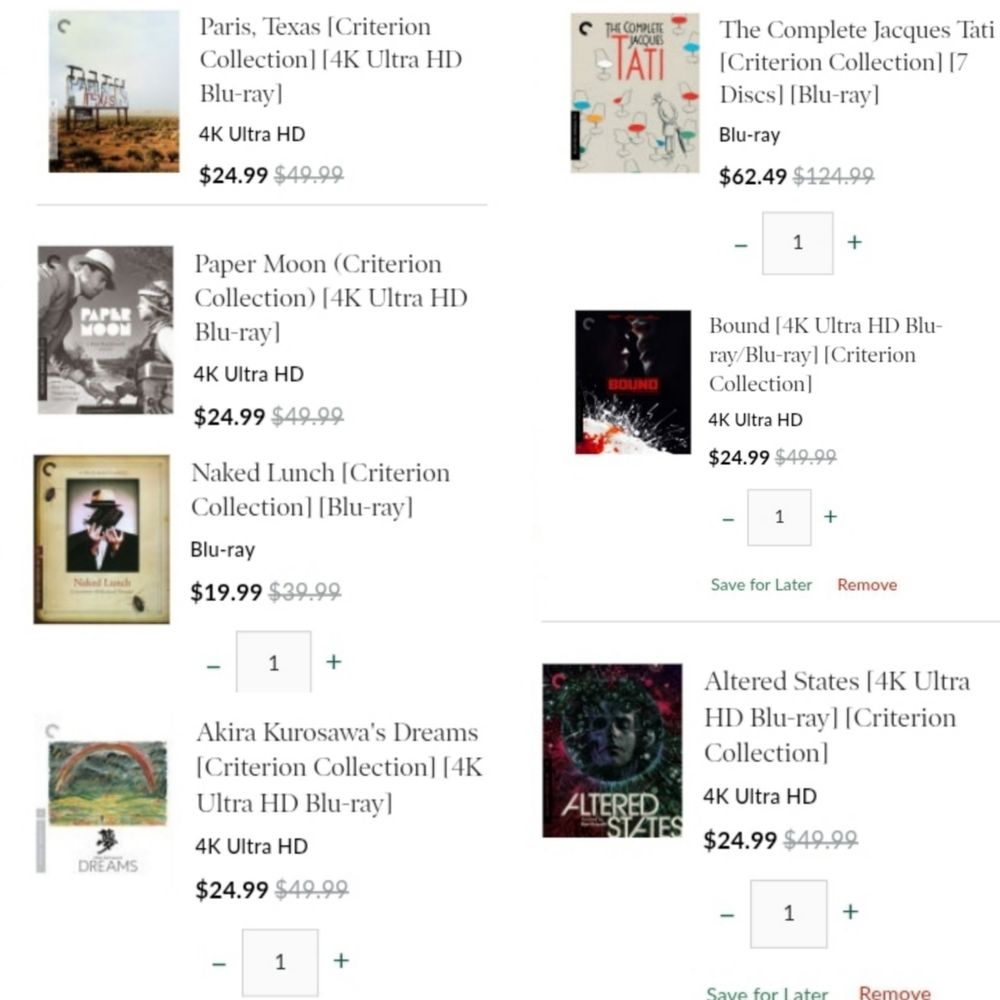
Task: Click the Altered States cover art
Action: point(612,751)
